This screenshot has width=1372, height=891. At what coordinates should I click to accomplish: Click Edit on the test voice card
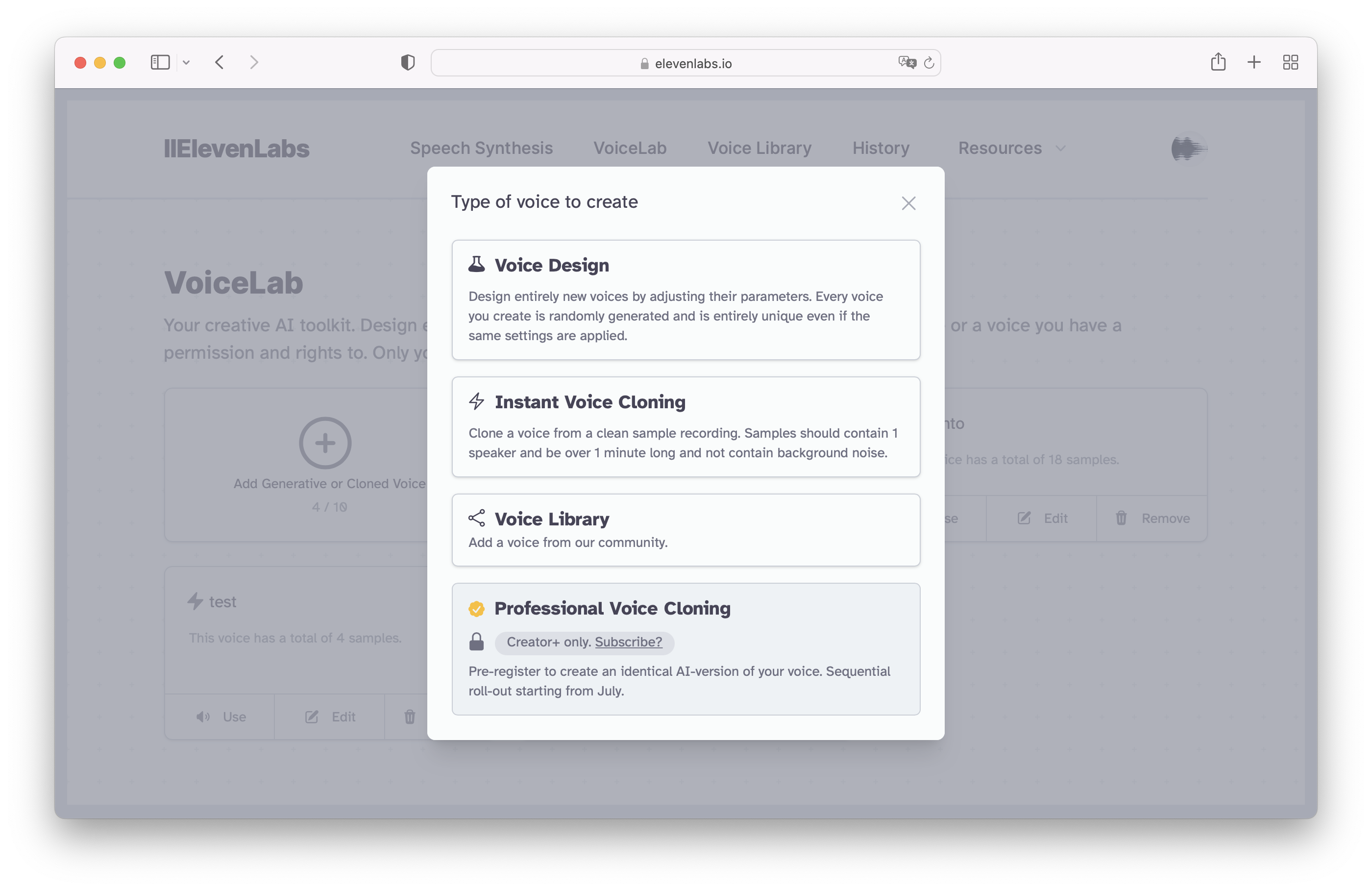pyautogui.click(x=330, y=717)
